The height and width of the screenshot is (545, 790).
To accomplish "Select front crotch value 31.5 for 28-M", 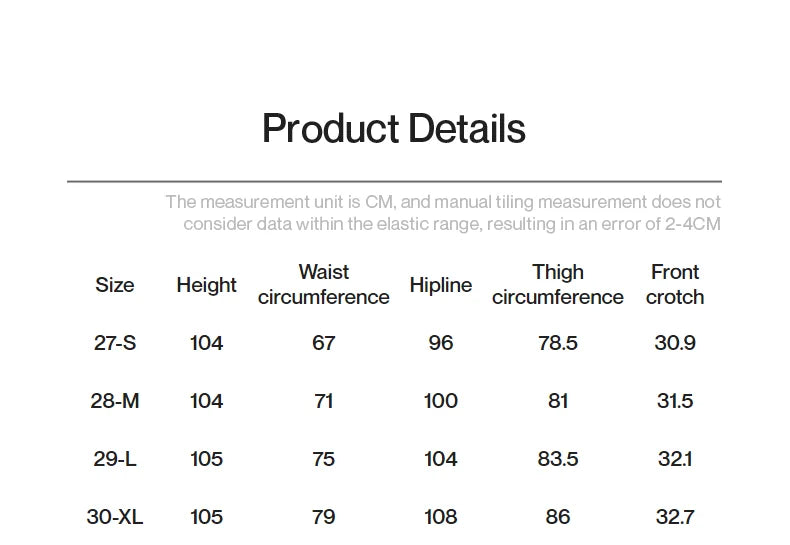I will 674,401.
